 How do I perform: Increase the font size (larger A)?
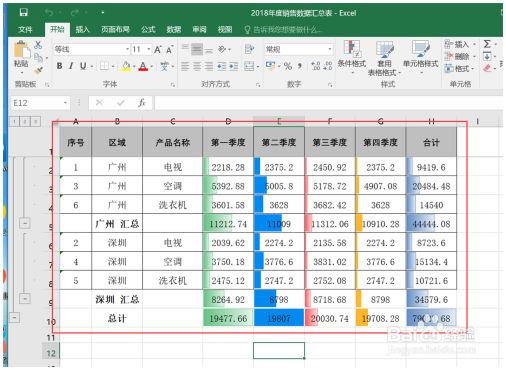tap(158, 50)
